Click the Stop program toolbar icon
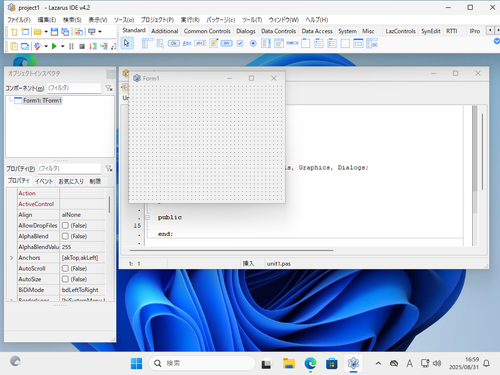 click(82, 46)
